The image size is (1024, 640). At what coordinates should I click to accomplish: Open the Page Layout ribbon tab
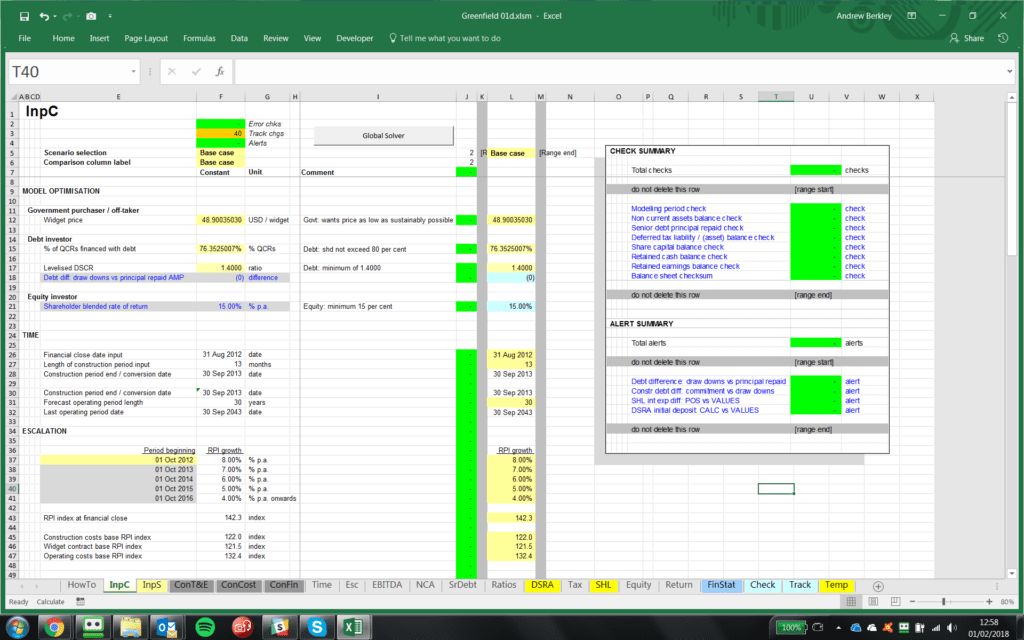146,39
